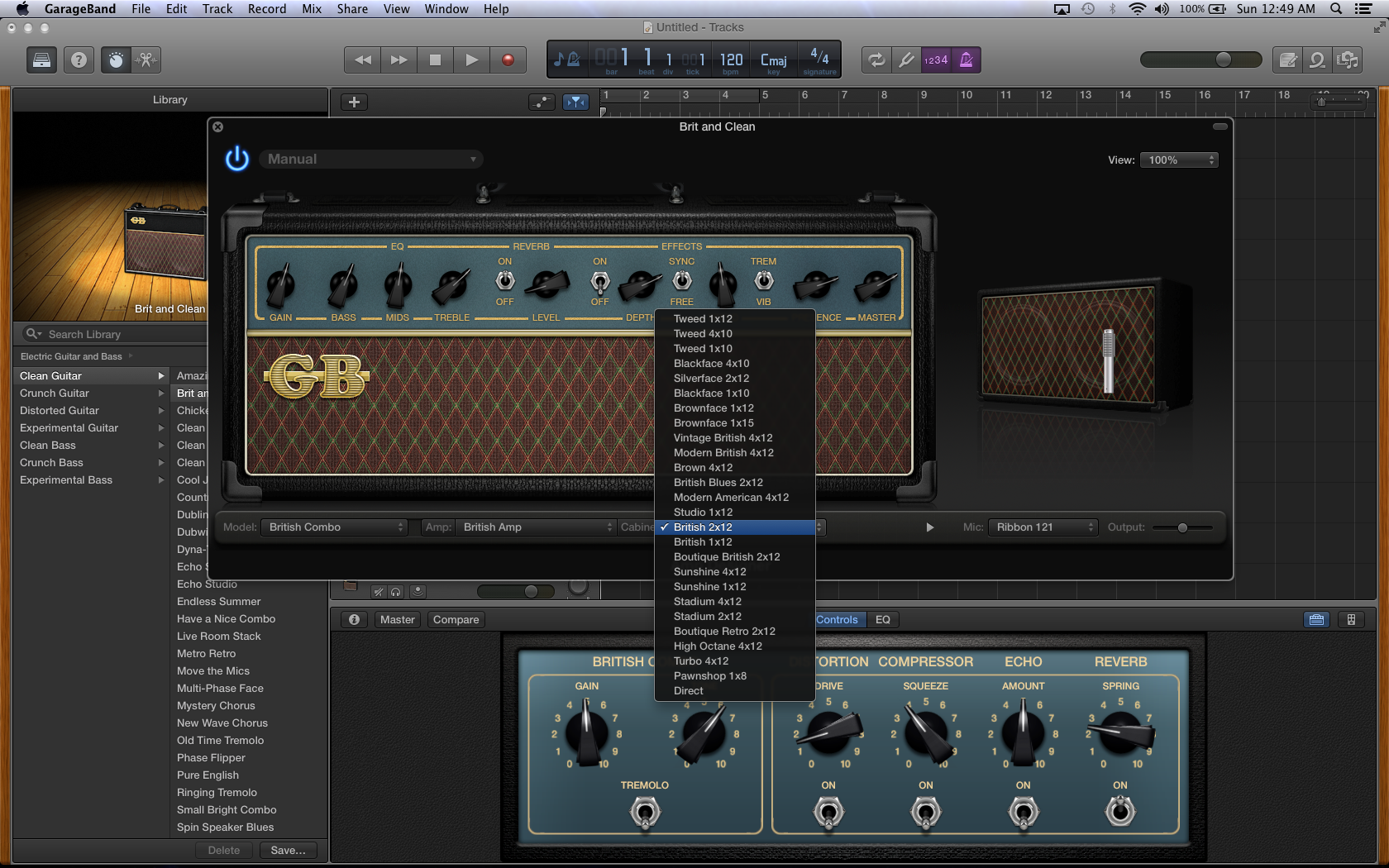Stop playback
The image size is (1389, 868).
tap(435, 60)
